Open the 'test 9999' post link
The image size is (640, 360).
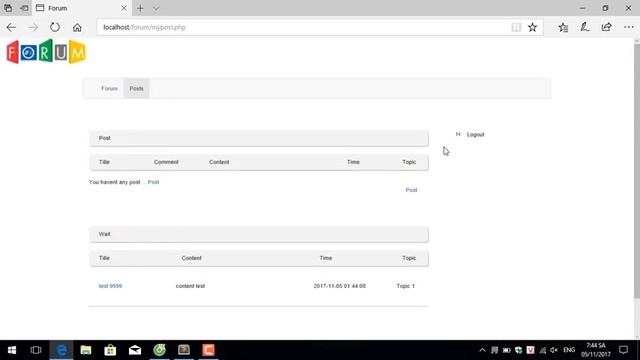(x=110, y=286)
